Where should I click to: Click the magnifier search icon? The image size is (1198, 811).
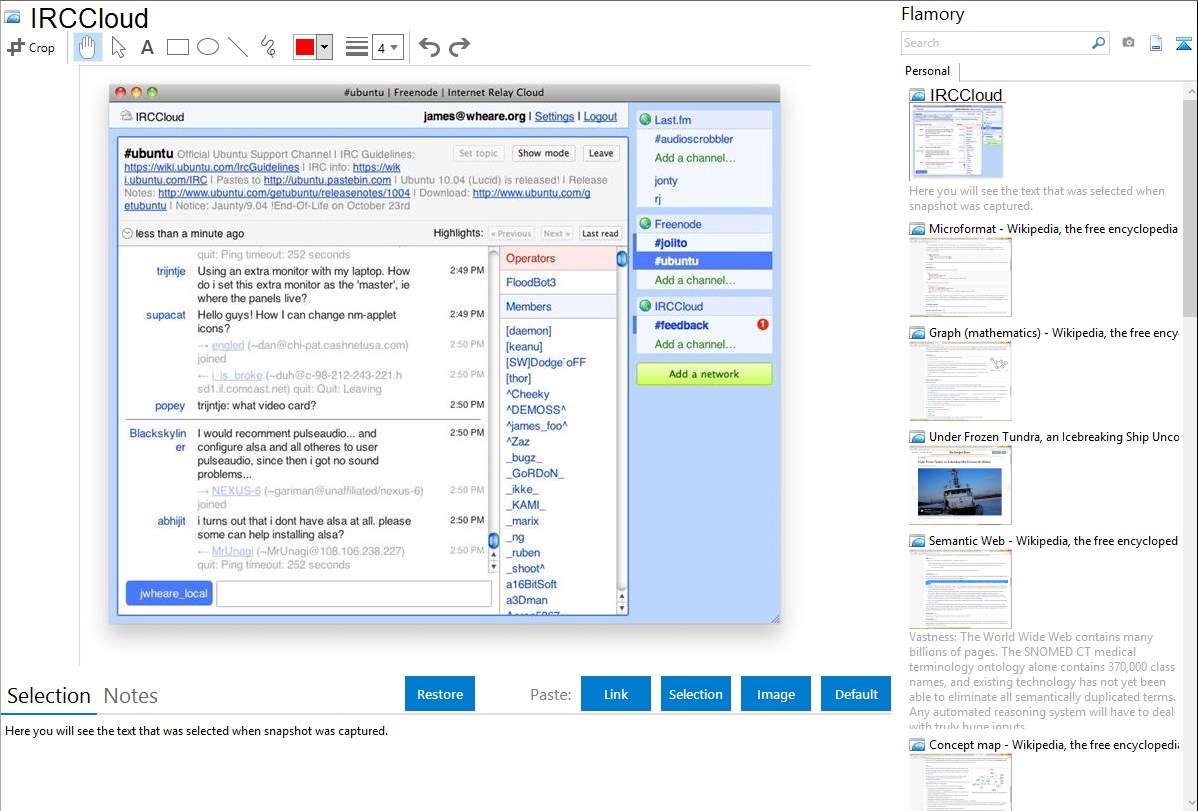1099,43
